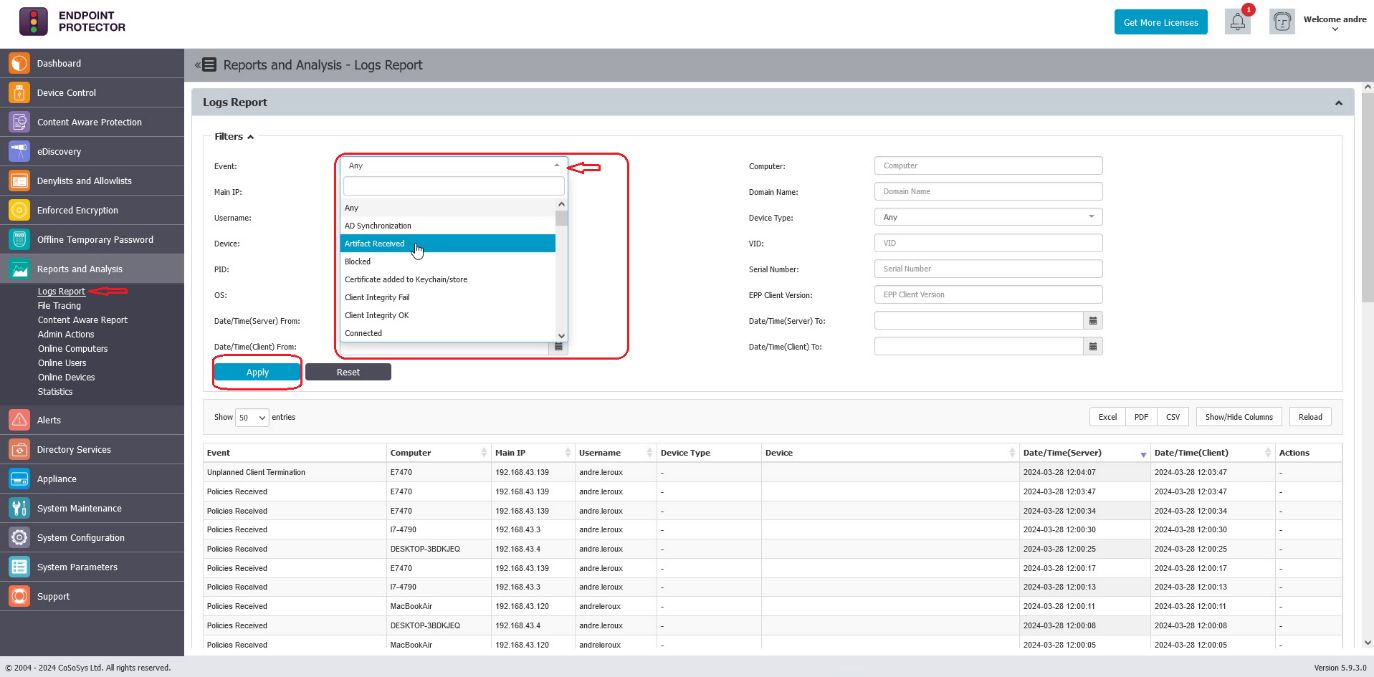Click the Alerts warning icon
The image size is (1374, 677).
[19, 420]
